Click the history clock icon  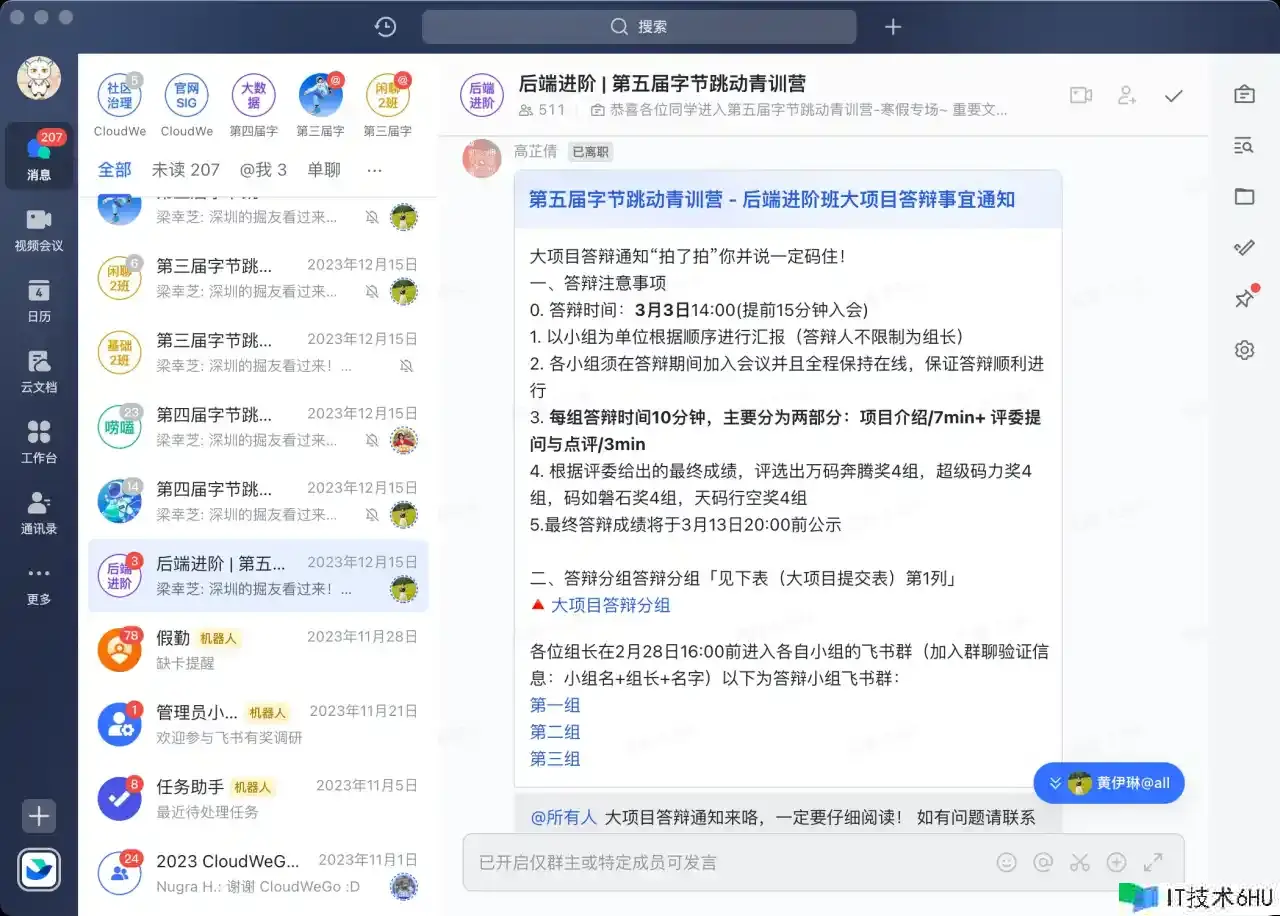click(x=385, y=27)
